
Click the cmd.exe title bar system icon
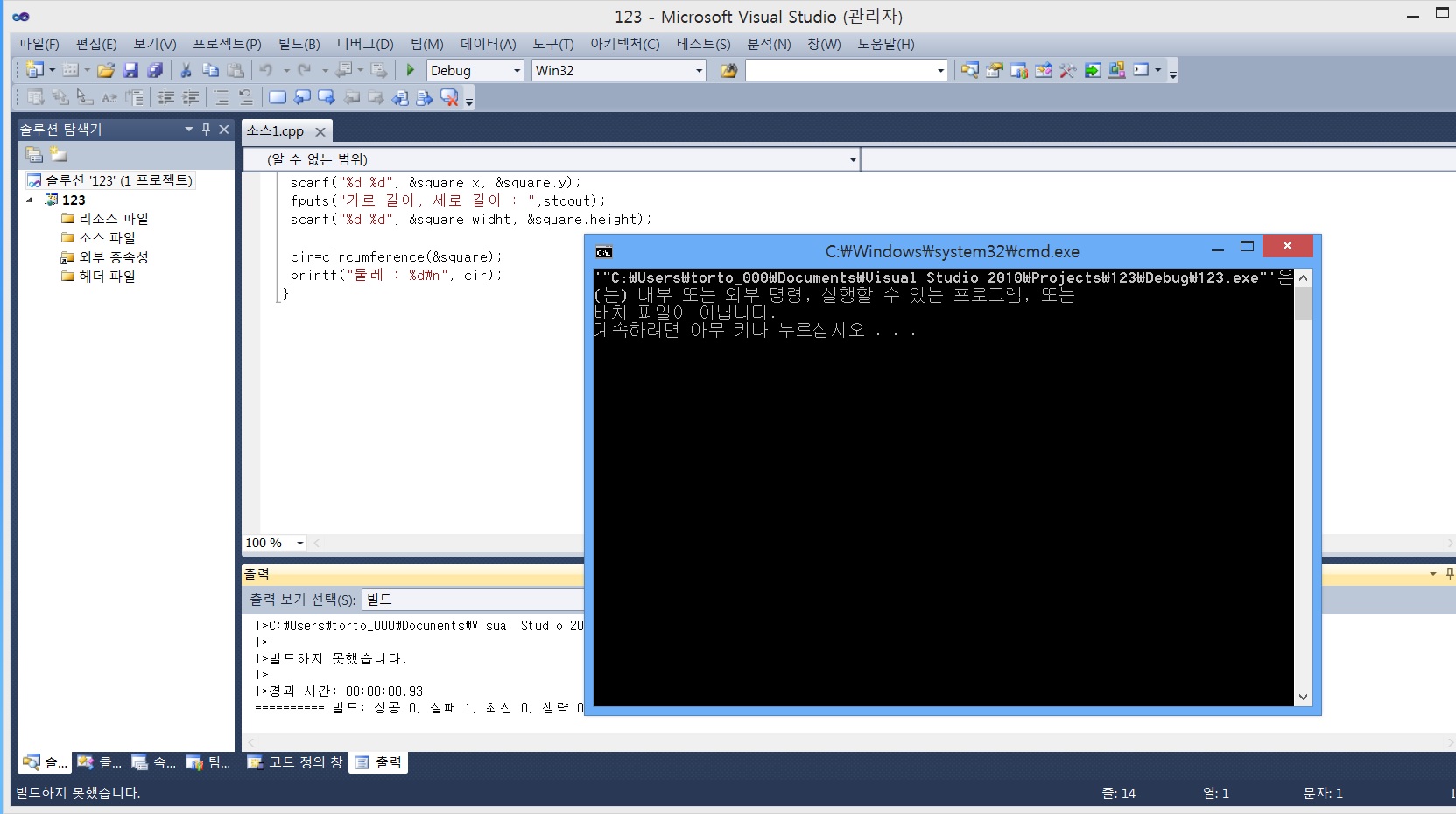pos(604,252)
